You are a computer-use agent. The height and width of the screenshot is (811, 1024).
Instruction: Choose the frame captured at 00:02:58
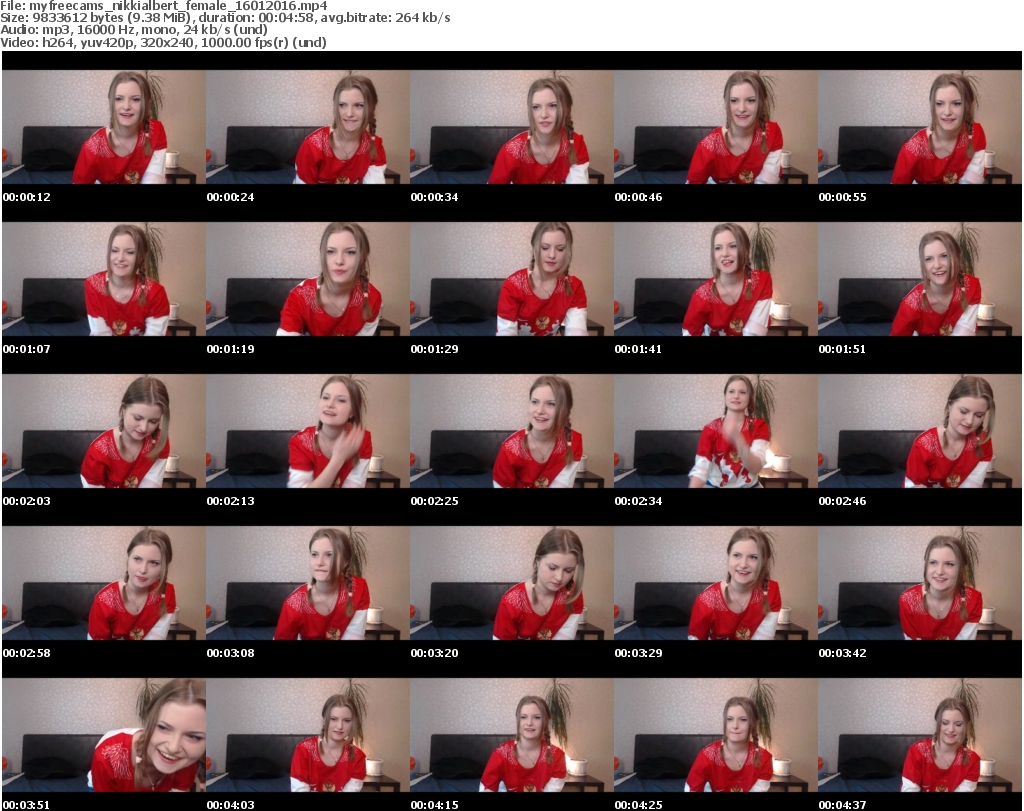[104, 583]
